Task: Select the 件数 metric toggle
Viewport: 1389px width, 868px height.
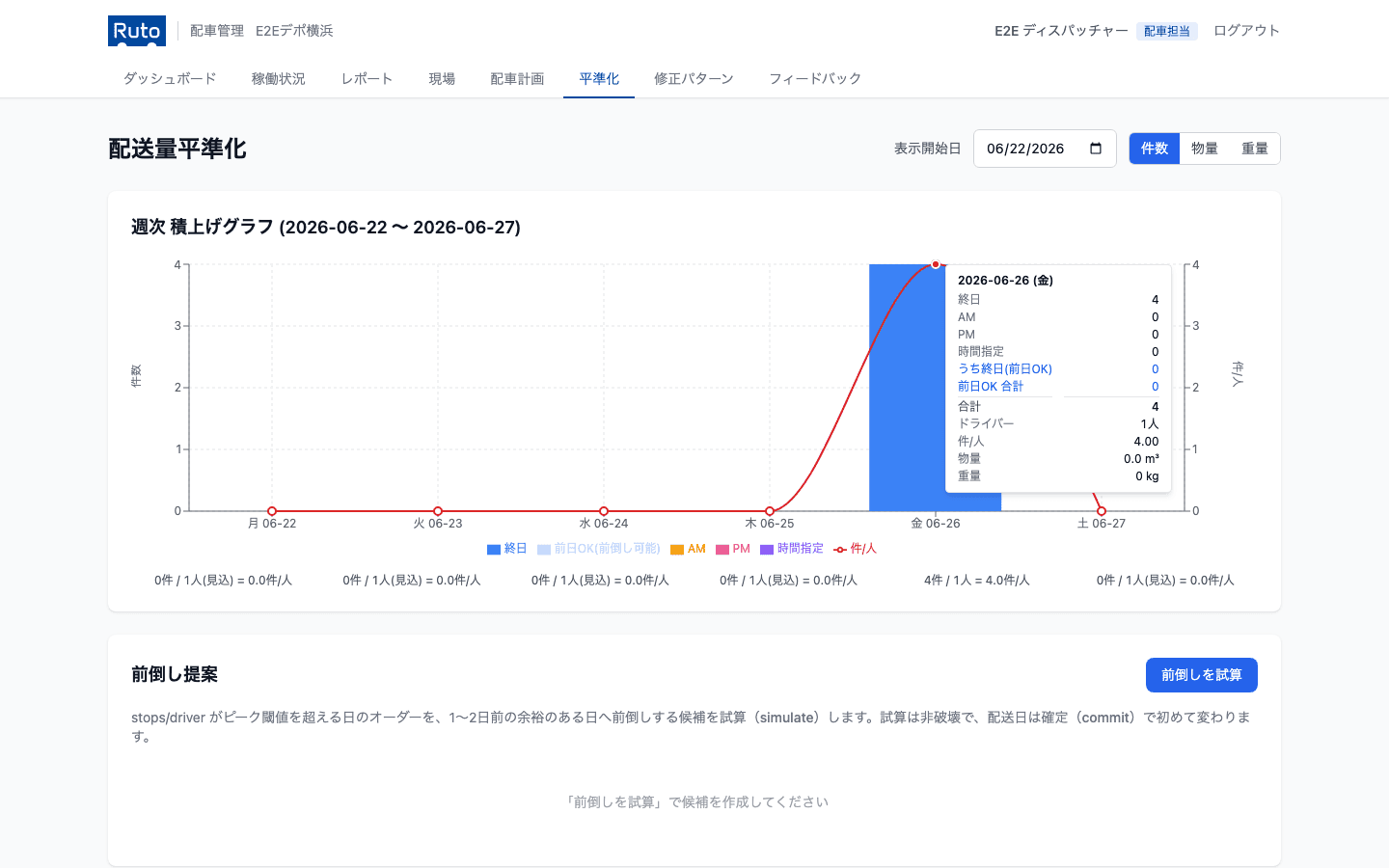Action: (1155, 149)
